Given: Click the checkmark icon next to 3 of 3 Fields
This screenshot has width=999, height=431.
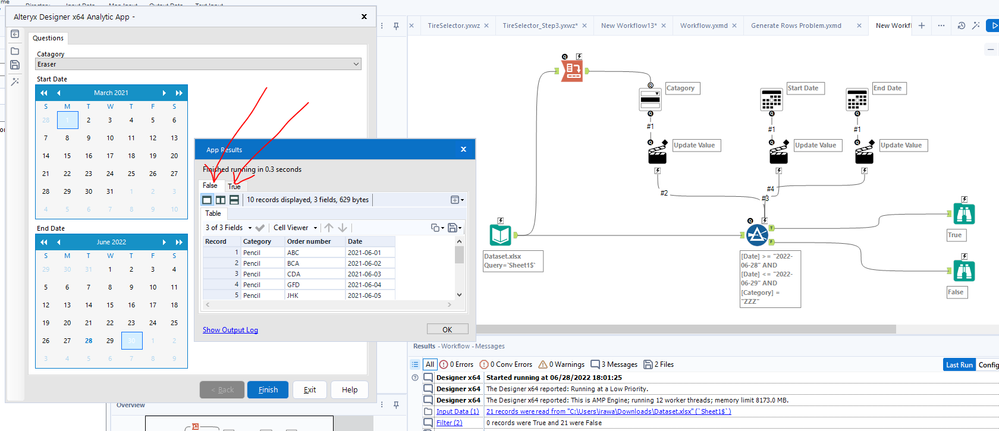Looking at the screenshot, I should coord(260,228).
